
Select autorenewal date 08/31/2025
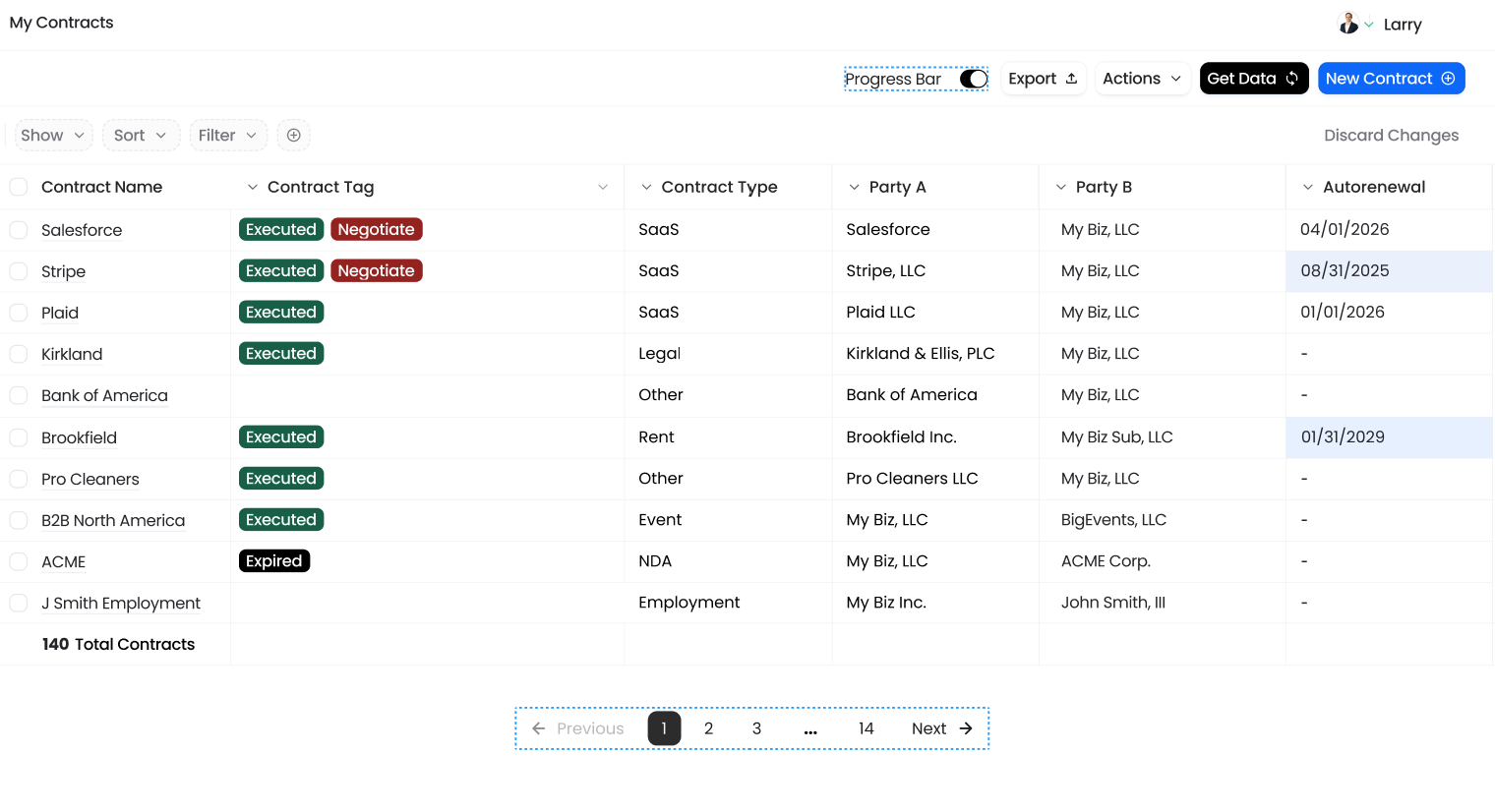click(1389, 270)
